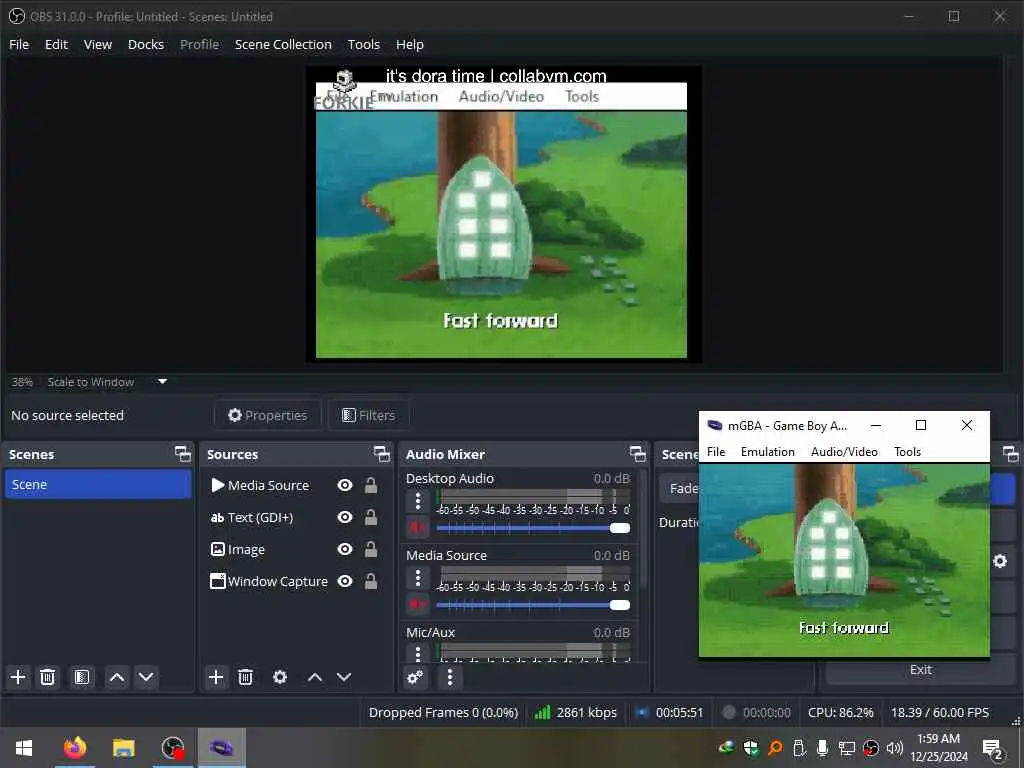Image resolution: width=1024 pixels, height=768 pixels.
Task: Open Fade transition dropdown
Action: (680, 488)
